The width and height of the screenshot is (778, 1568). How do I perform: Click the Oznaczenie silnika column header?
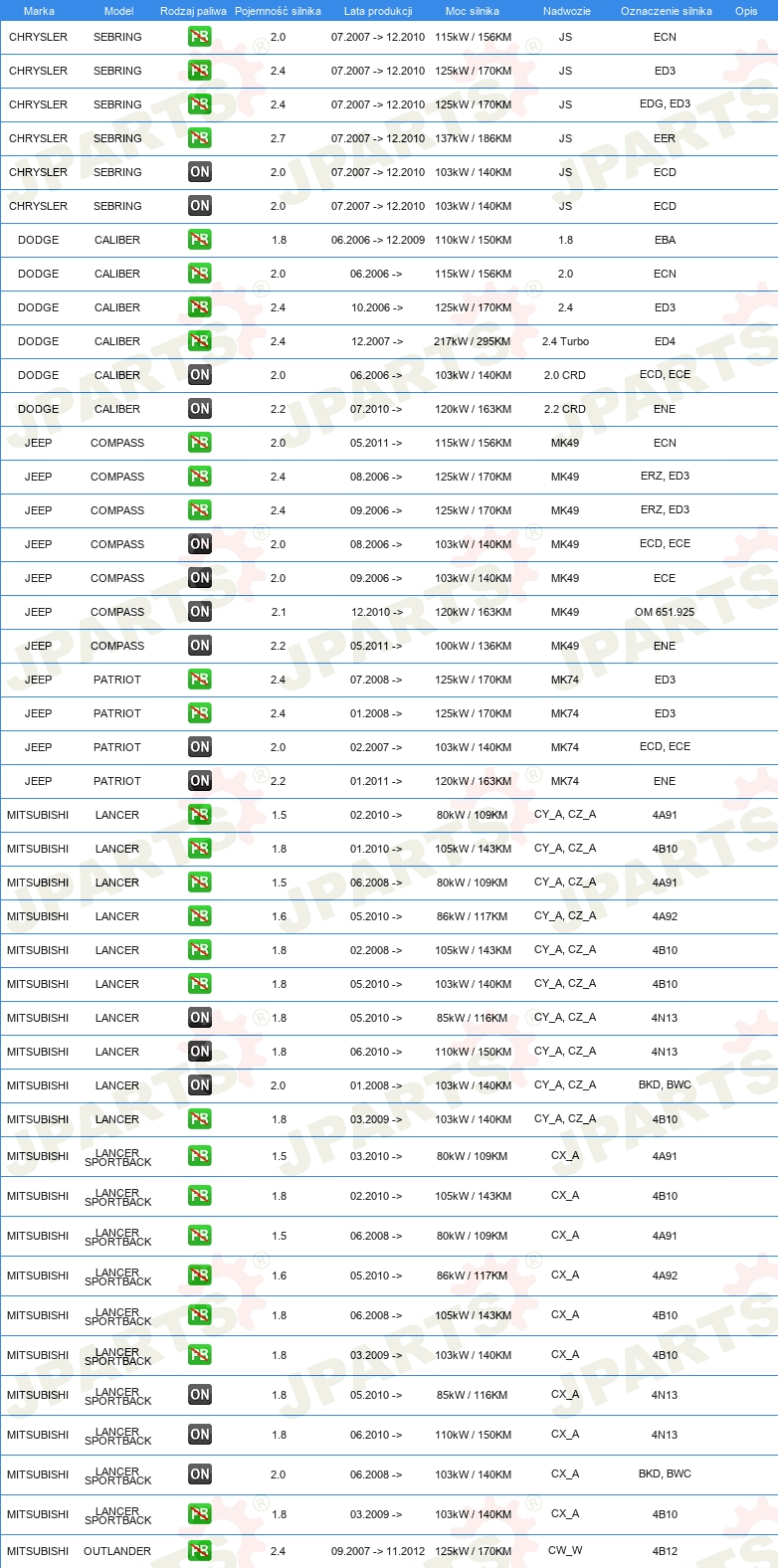[x=667, y=11]
